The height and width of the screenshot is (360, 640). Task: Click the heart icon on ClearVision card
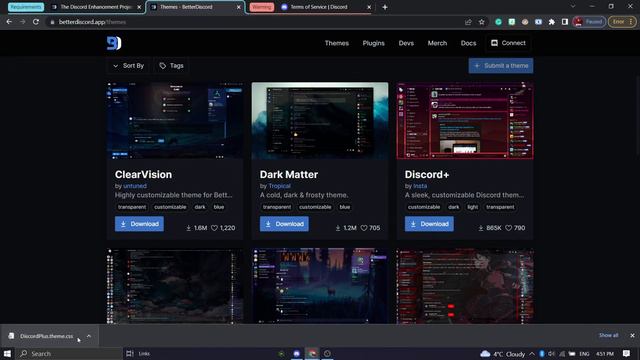(214, 228)
